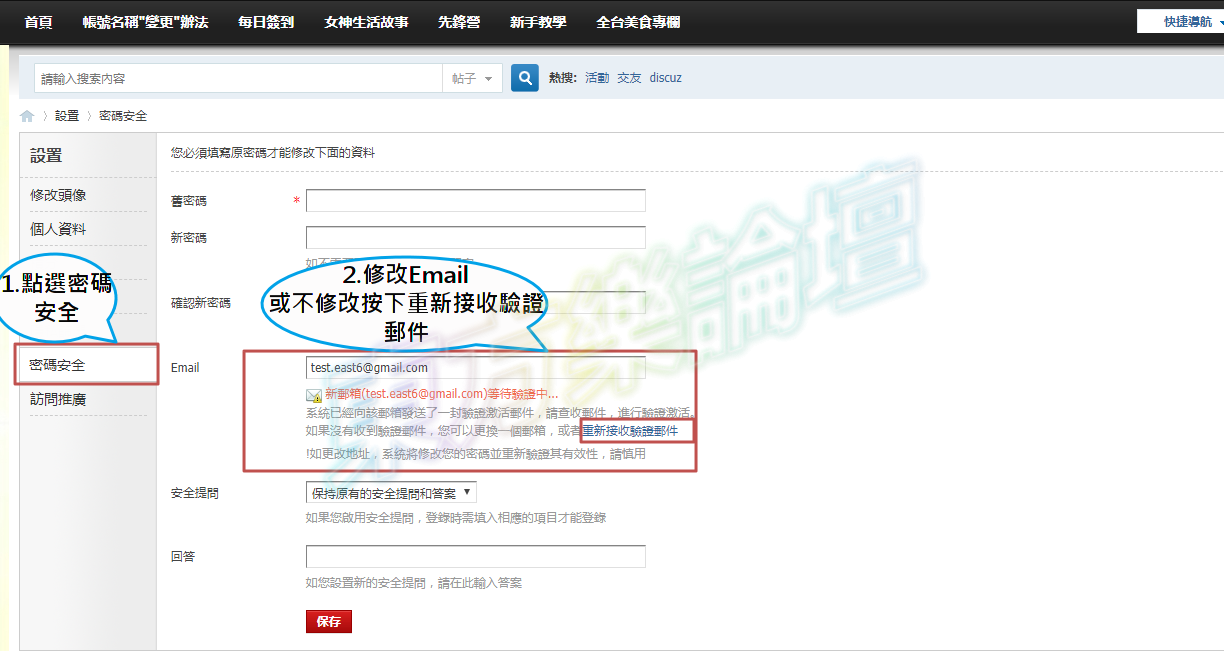Viewport: 1224px width, 651px height.
Task: Click the blue magnifier search button
Action: click(x=525, y=78)
